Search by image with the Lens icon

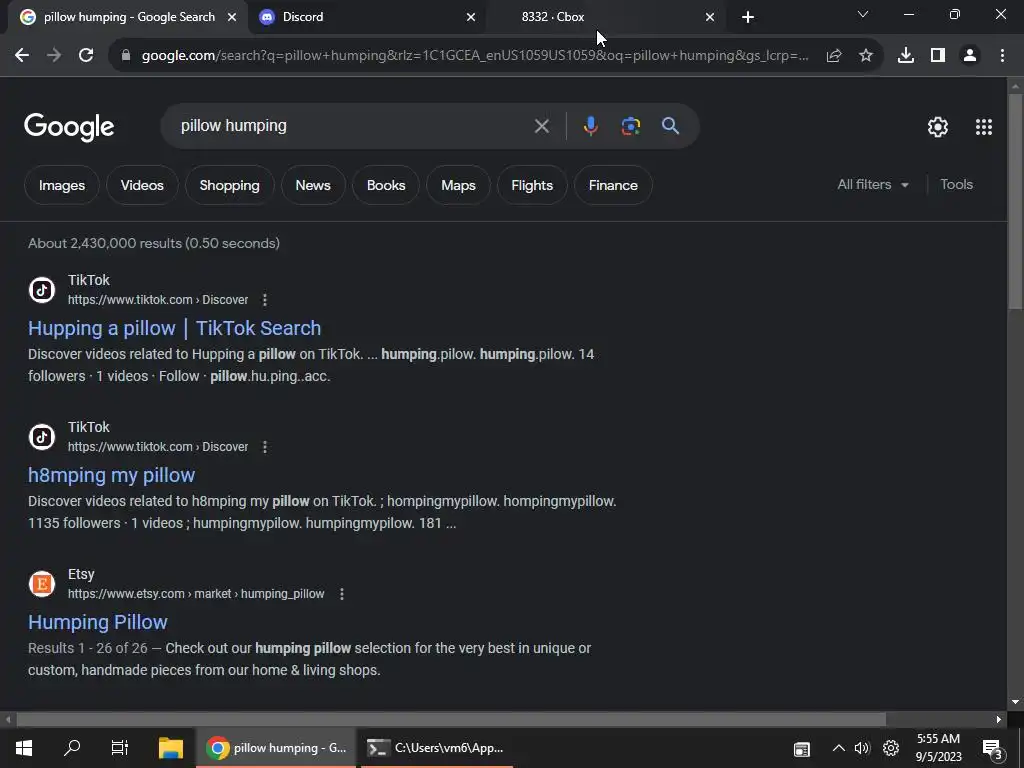[631, 126]
